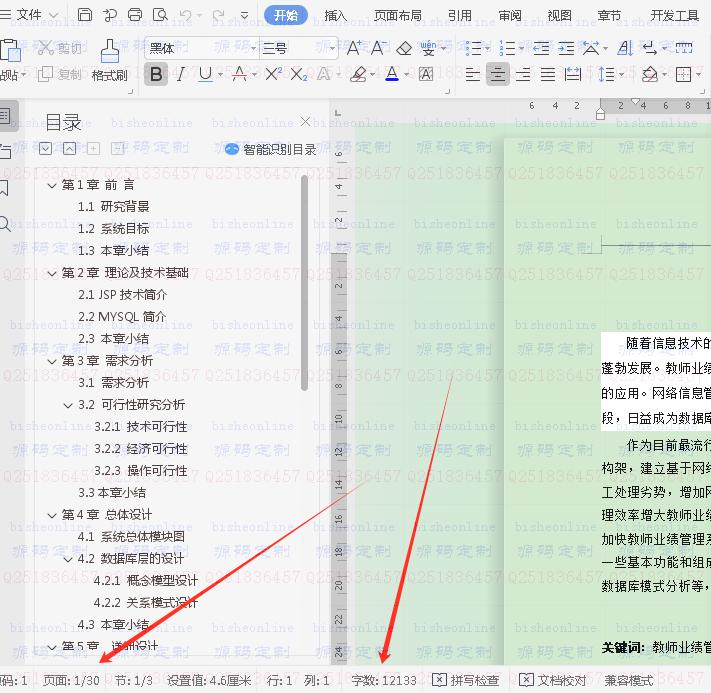Collapse the 第1章 前言 outline node

pyautogui.click(x=52, y=185)
